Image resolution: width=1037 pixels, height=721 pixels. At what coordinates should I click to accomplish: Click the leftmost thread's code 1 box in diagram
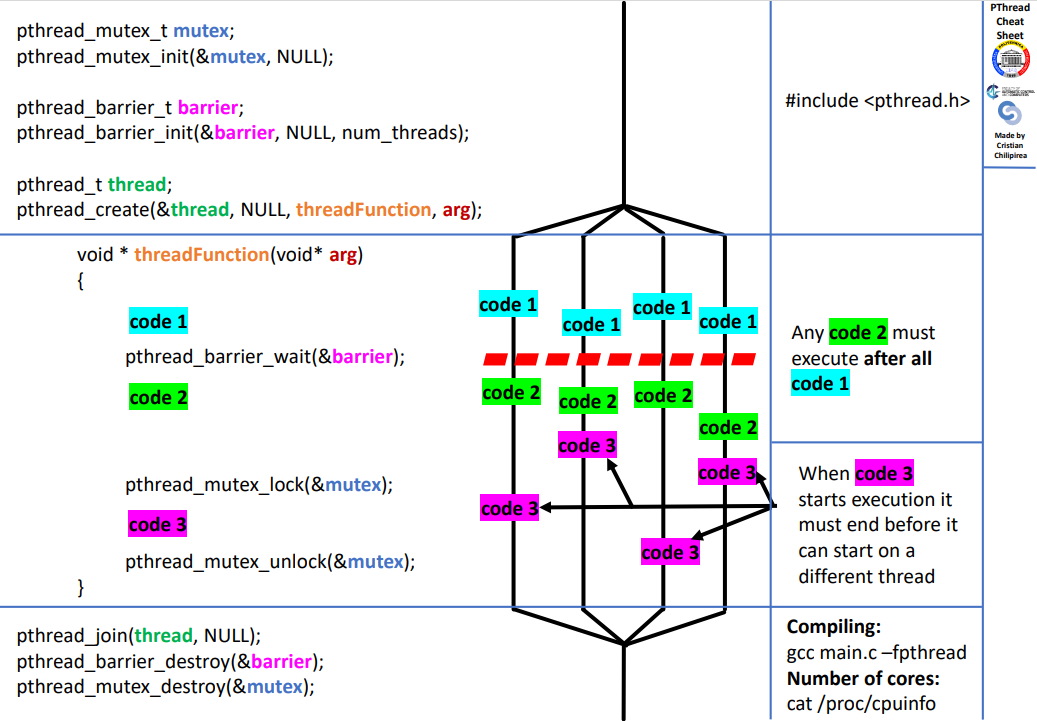click(508, 304)
